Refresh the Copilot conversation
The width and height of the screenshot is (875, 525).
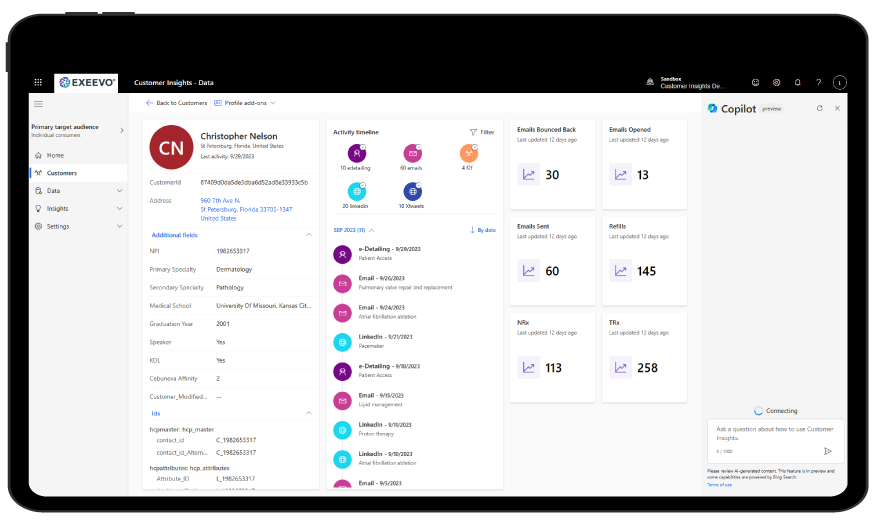pos(819,108)
